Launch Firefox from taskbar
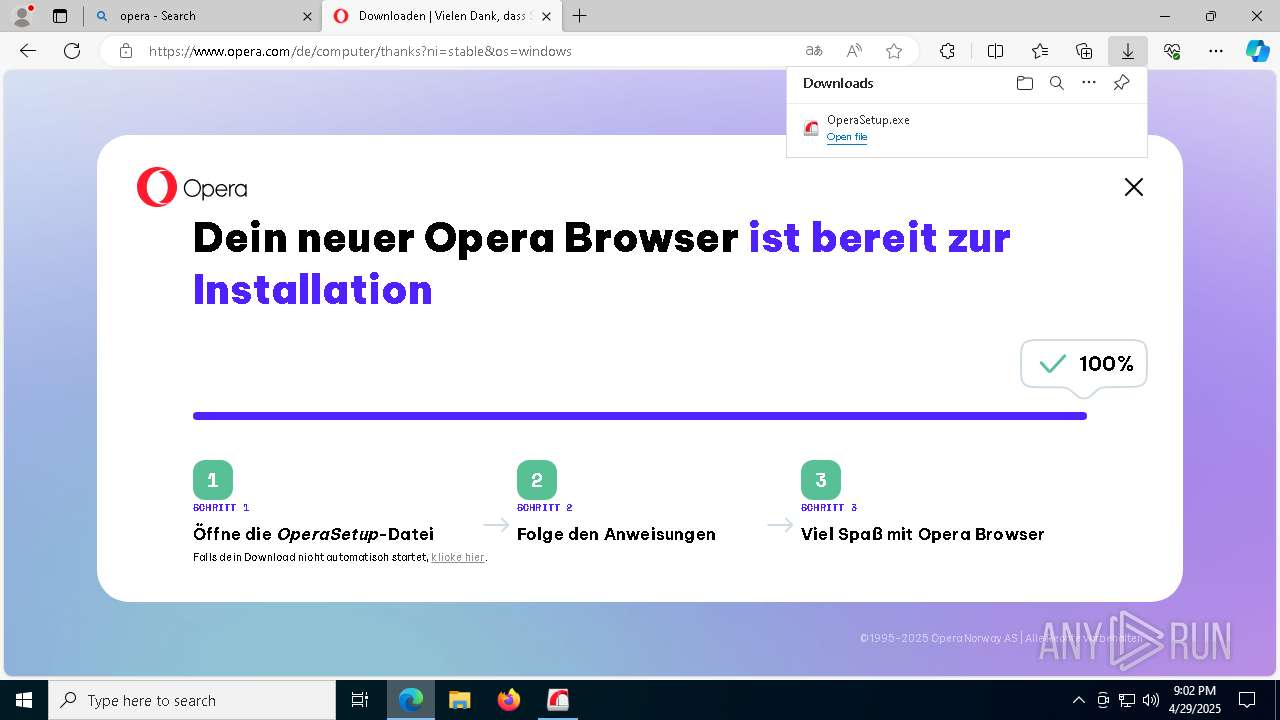Viewport: 1280px width, 720px height. coord(509,700)
